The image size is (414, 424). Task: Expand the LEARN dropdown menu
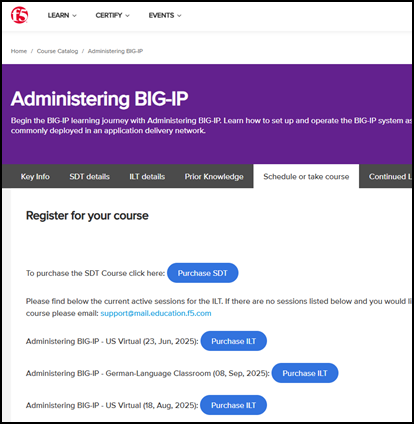pos(62,15)
